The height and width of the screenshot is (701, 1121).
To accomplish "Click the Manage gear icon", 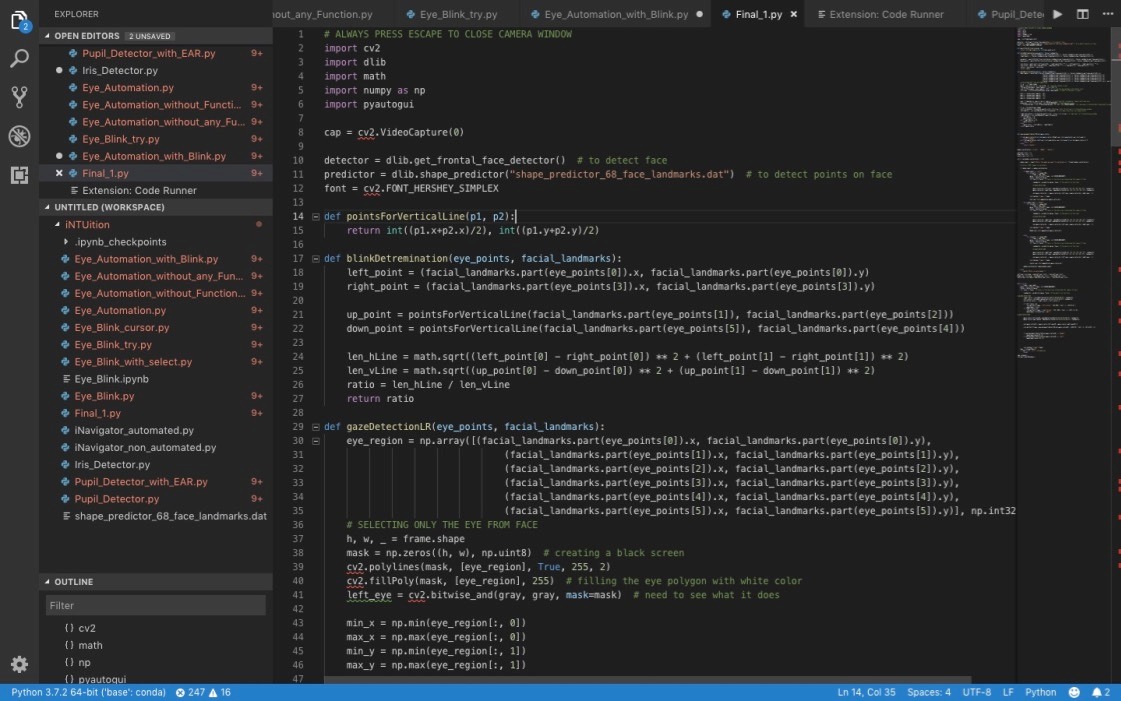I will [x=19, y=664].
